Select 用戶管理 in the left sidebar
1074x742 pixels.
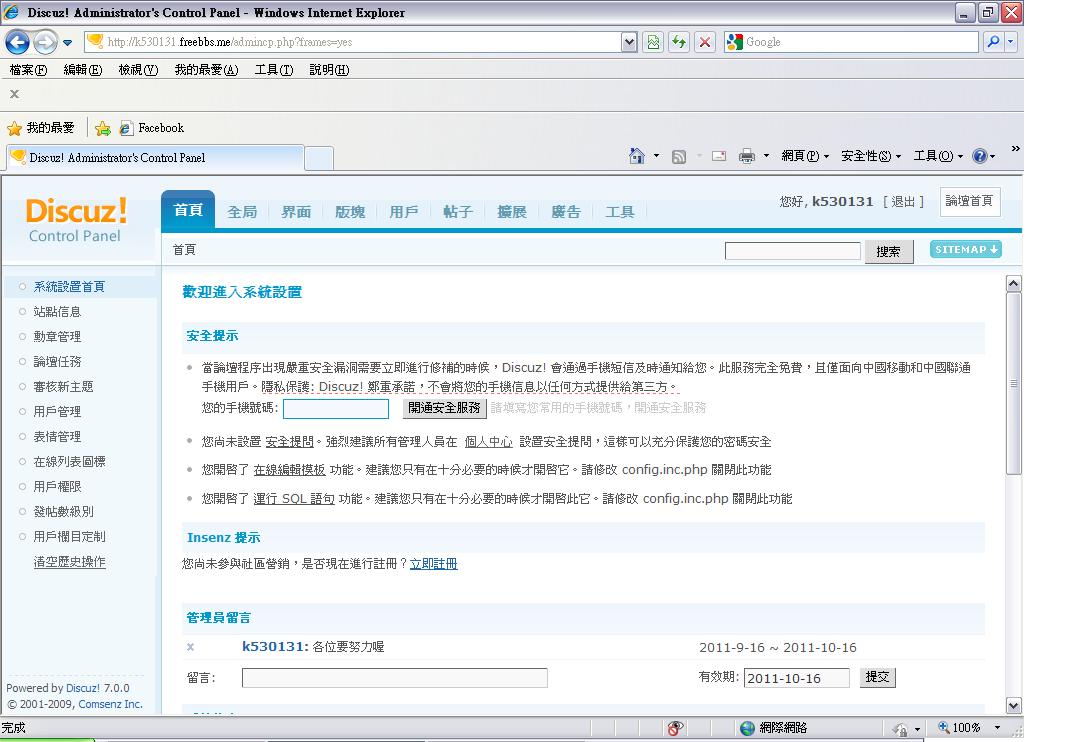pos(57,411)
